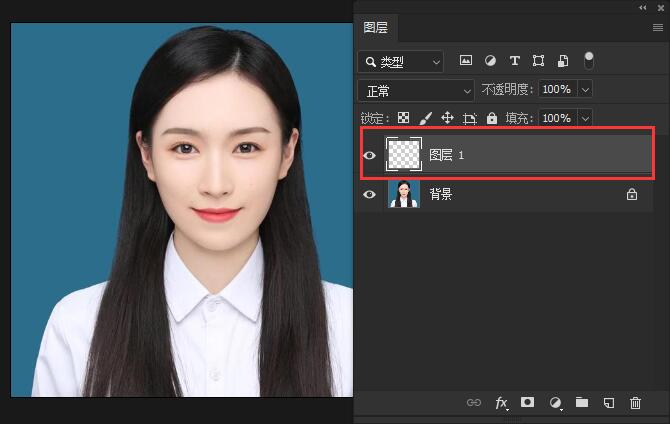Filter layers by shape layer type
Screen dimensions: 670x424
click(x=538, y=61)
